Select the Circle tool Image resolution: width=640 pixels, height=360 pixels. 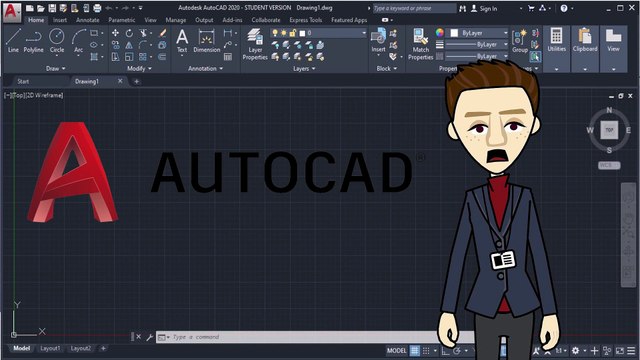57,41
